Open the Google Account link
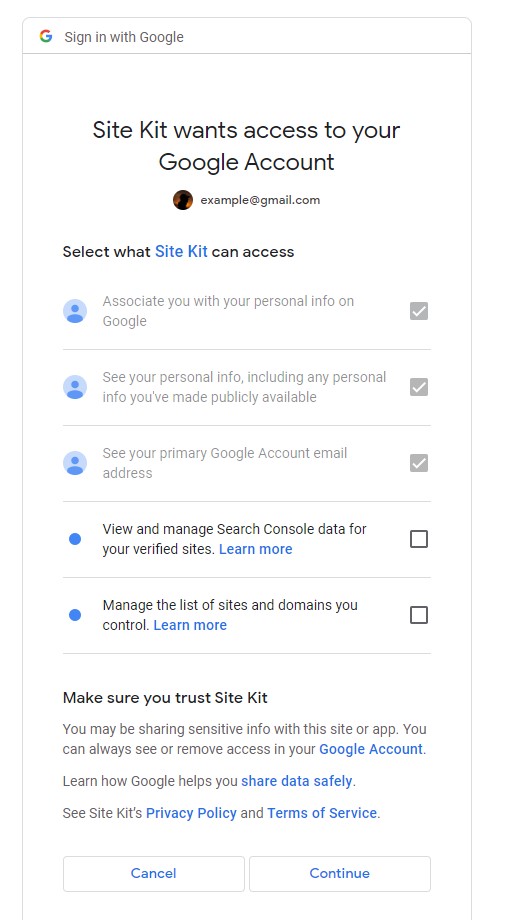This screenshot has width=508, height=920. point(371,749)
